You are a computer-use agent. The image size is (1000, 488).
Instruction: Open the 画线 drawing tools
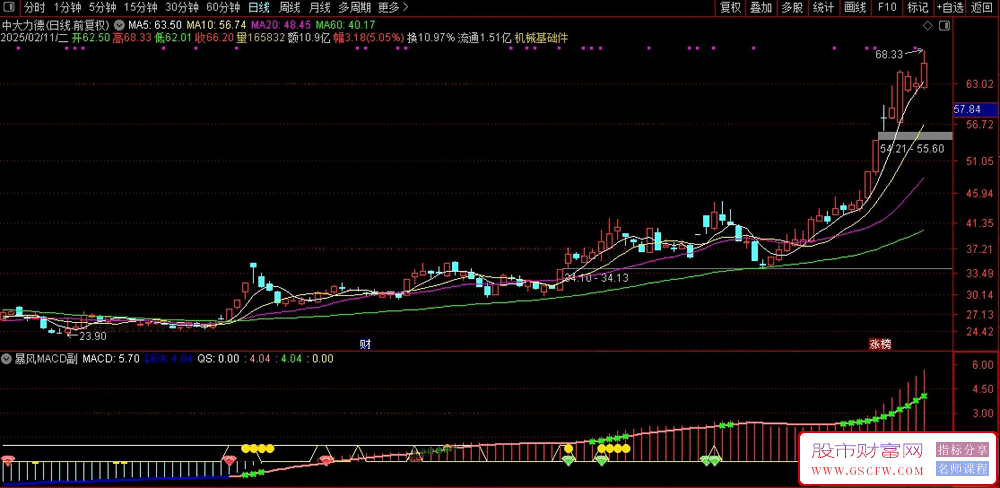pos(855,8)
